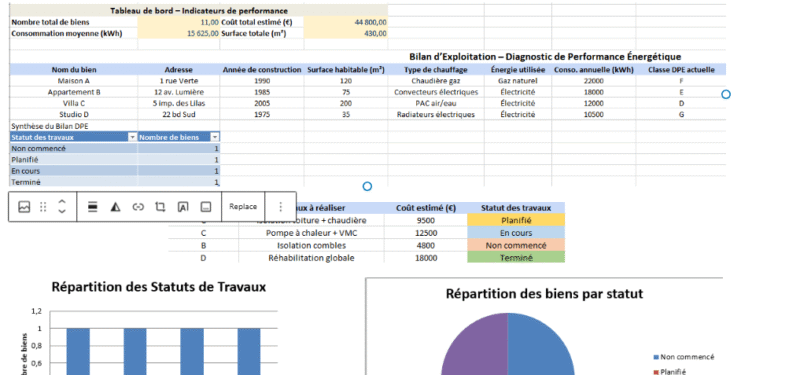Click the 'Planifié' pie legend entry
This screenshot has height=375, width=800.
coord(670,372)
